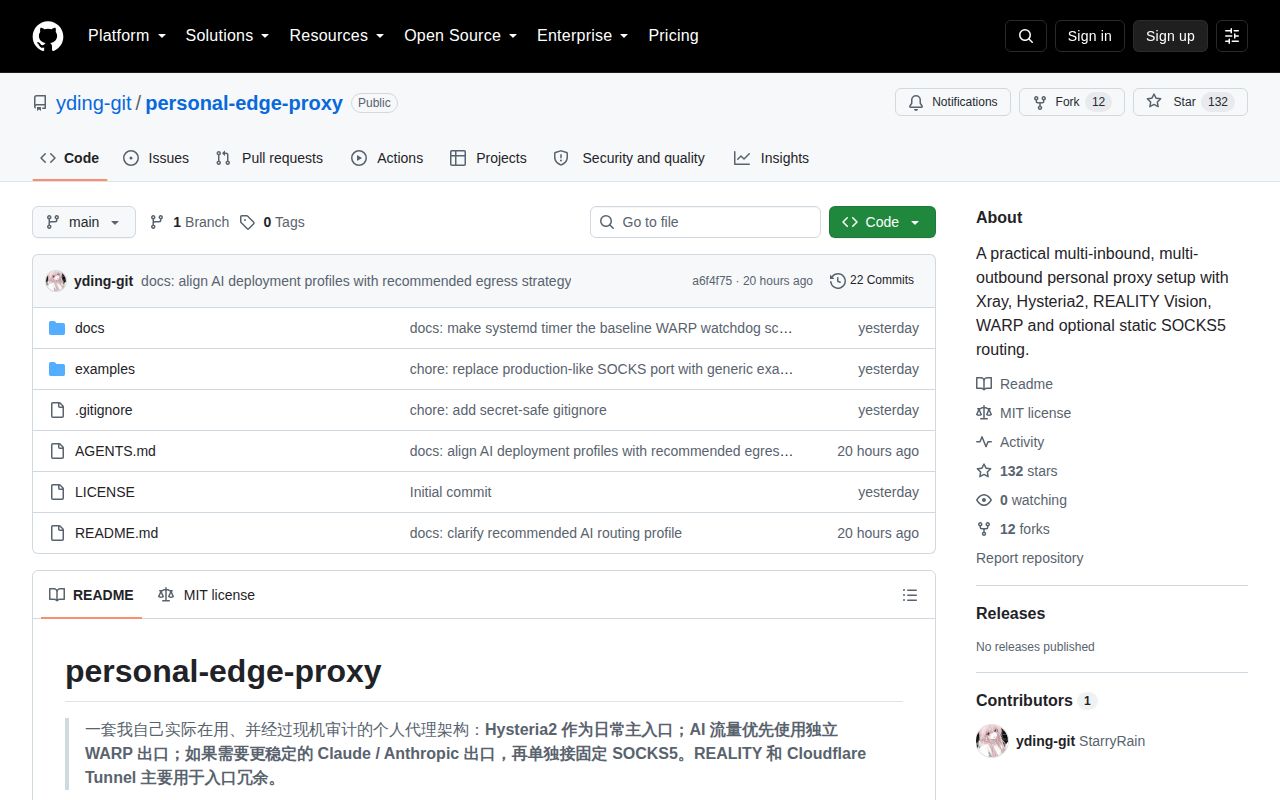
Task: Click the search magnifier icon
Action: point(1026,36)
